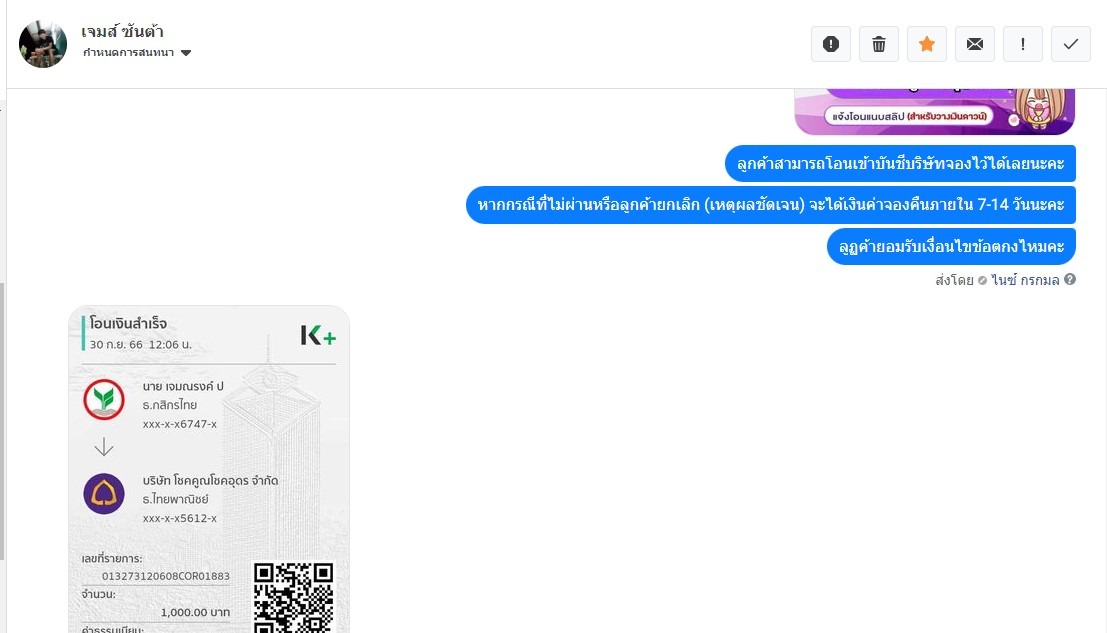Select the message ลูกค้ายอมรับเงื่อนไขข้อตกลงไหมคะ
The height and width of the screenshot is (633, 1107).
coord(951,246)
